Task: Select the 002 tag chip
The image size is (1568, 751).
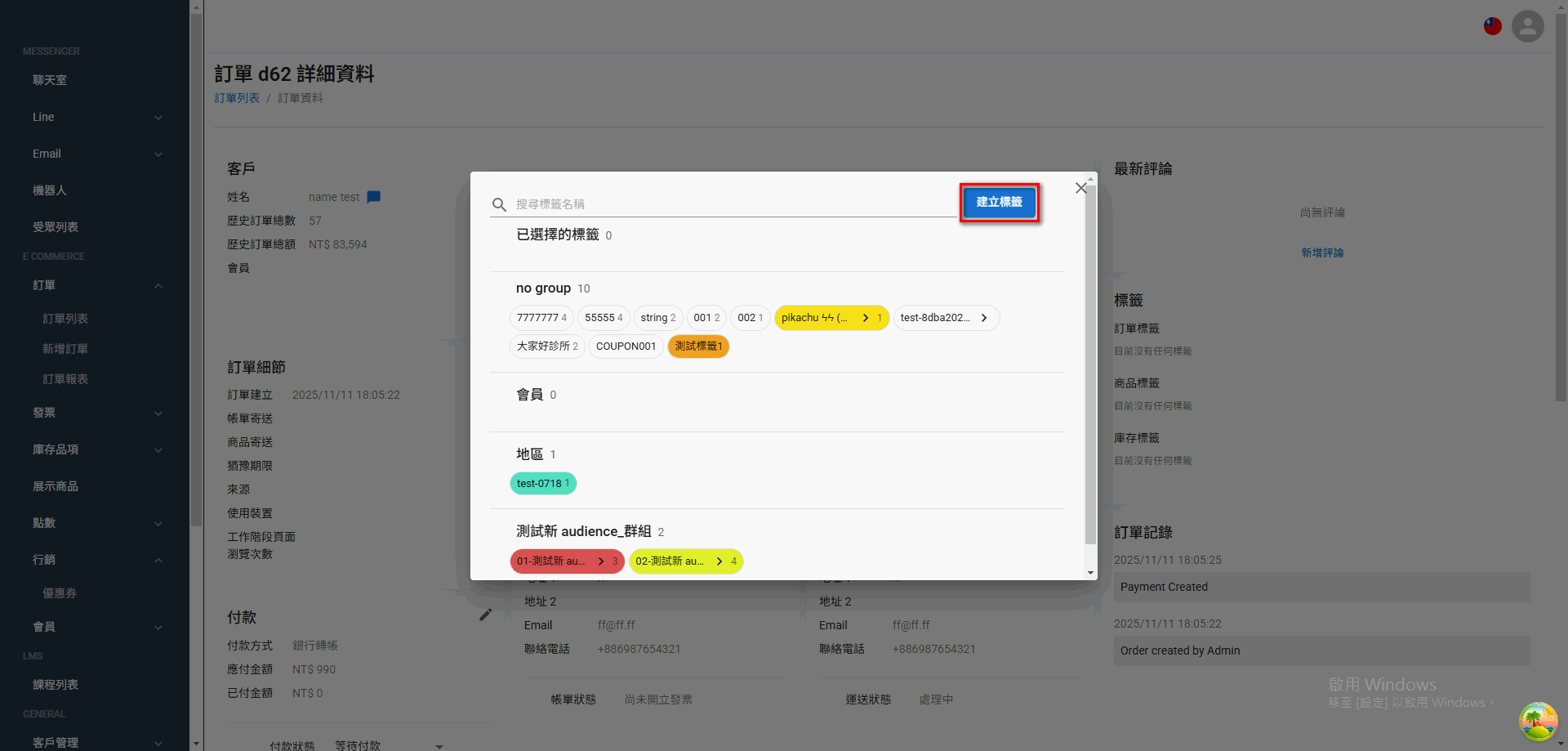Action: [751, 318]
